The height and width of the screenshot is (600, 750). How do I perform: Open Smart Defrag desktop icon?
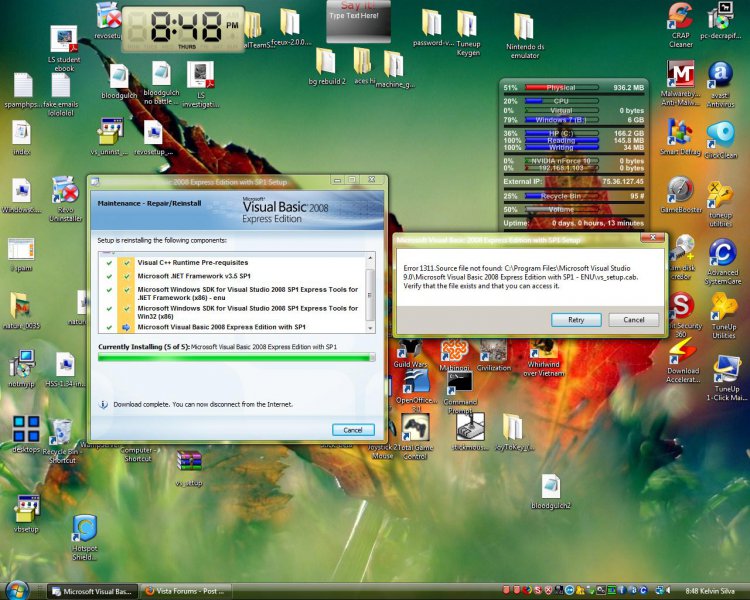click(680, 136)
